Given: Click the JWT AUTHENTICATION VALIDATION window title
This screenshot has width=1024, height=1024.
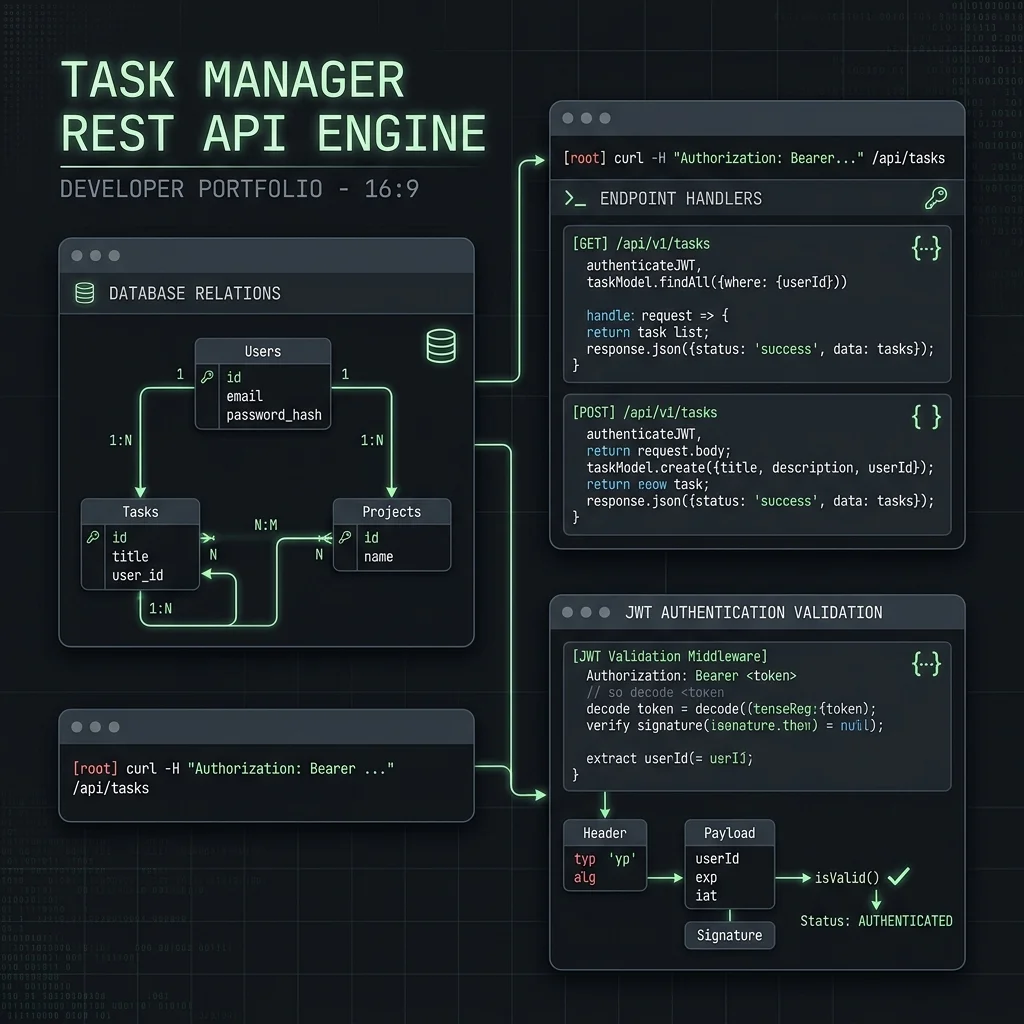Looking at the screenshot, I should pyautogui.click(x=754, y=612).
